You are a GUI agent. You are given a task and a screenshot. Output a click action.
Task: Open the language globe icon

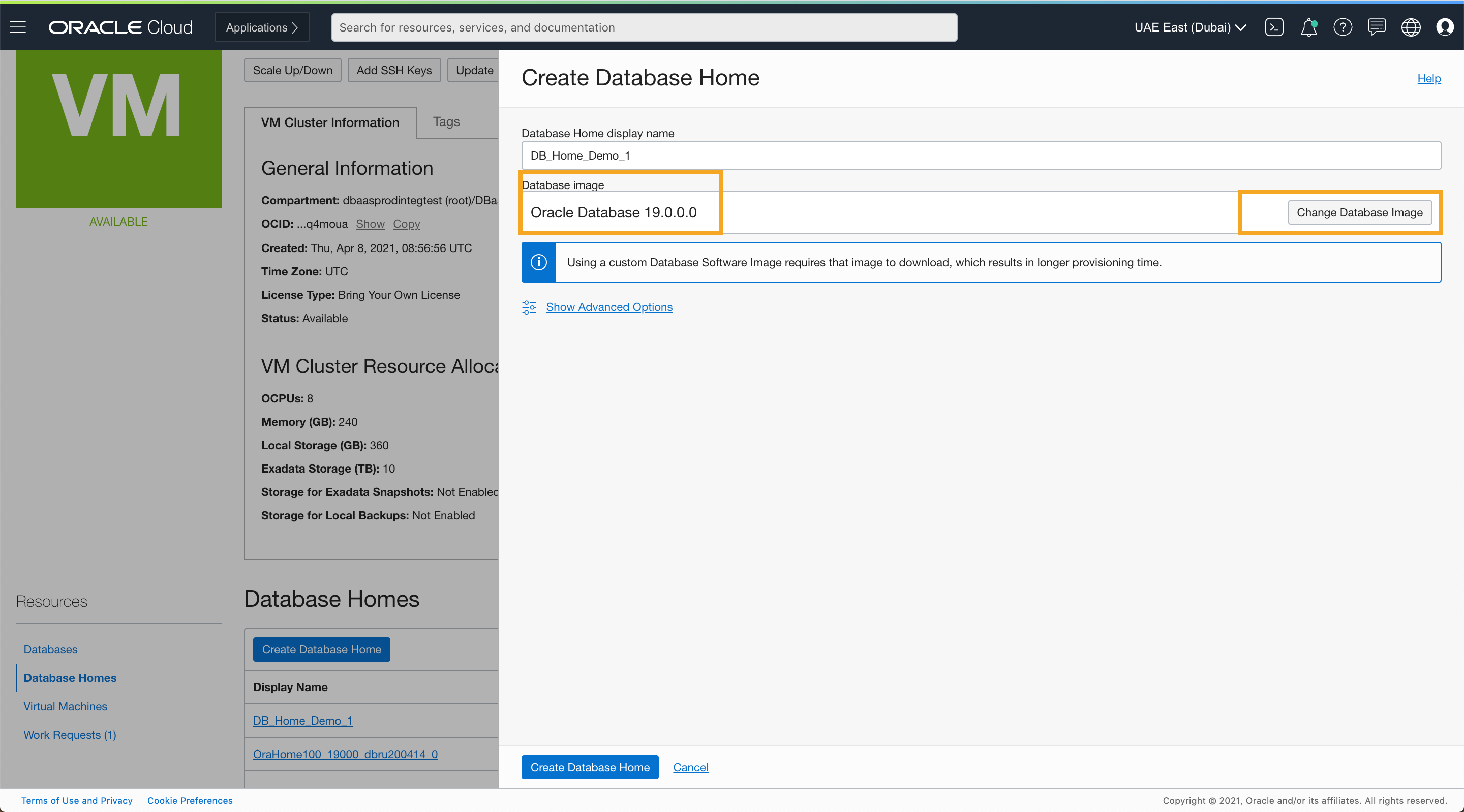[x=1411, y=27]
